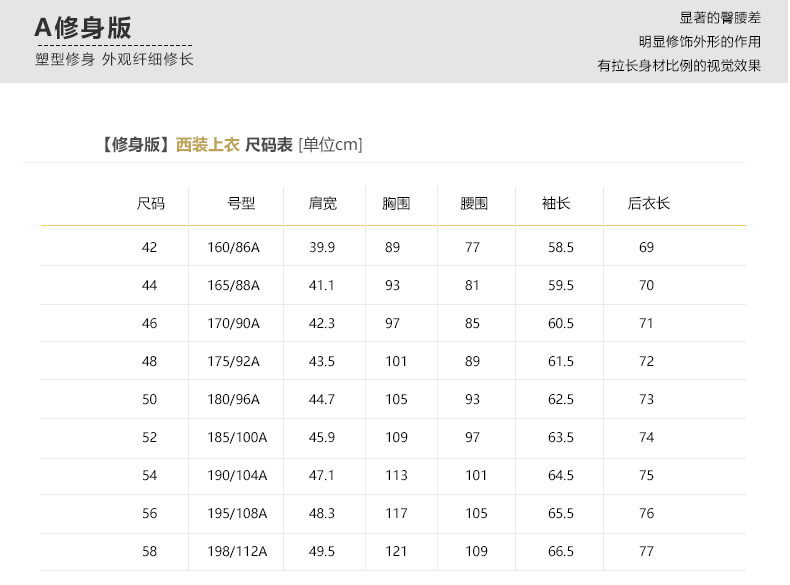Screen dimensions: 790x585
Task: Click chest value '121'
Action: (x=397, y=551)
